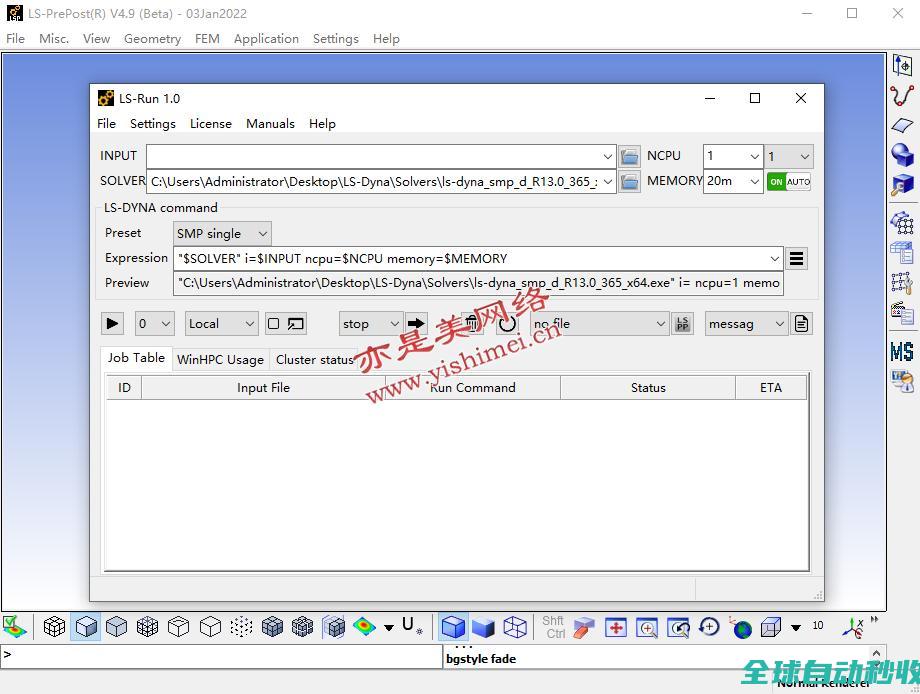
Task: Click the refresh circular arrow icon
Action: [508, 323]
